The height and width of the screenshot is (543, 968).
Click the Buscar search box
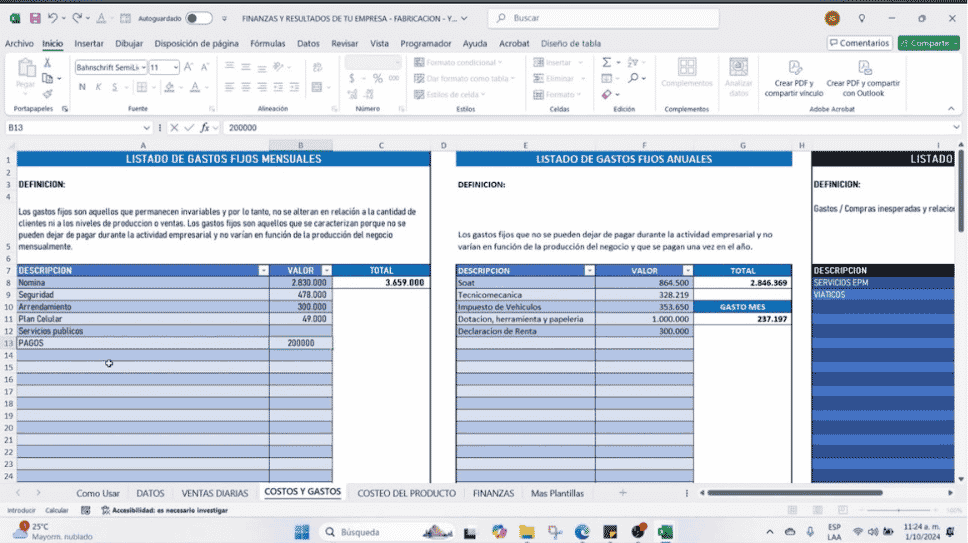604,19
